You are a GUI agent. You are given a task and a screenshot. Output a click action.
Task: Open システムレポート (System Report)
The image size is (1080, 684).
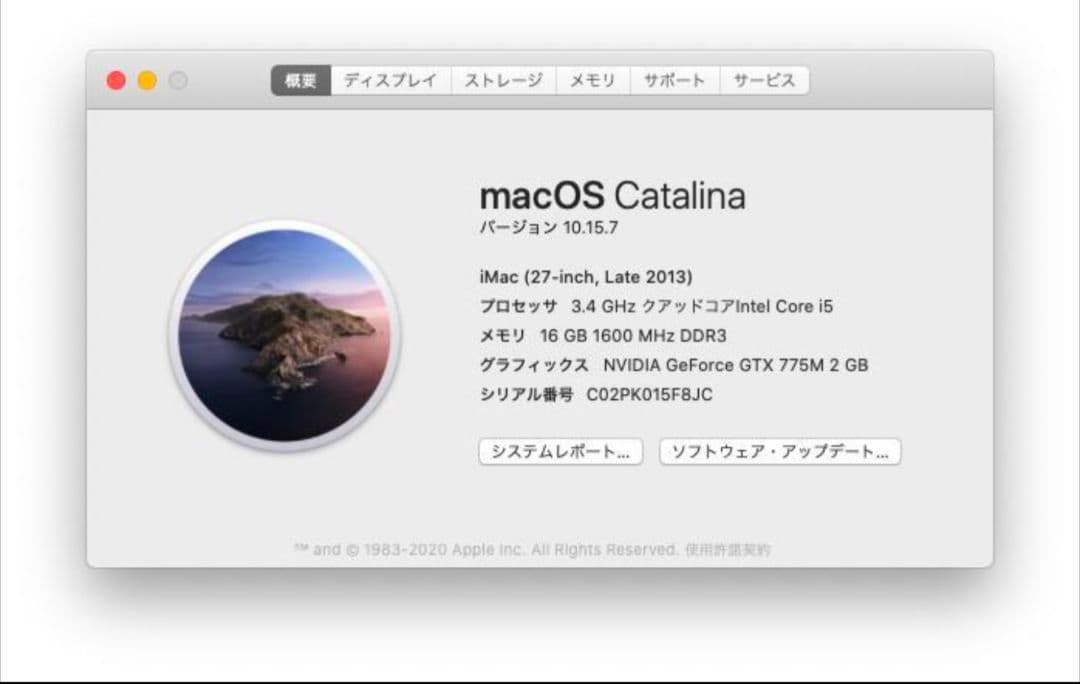(x=563, y=452)
